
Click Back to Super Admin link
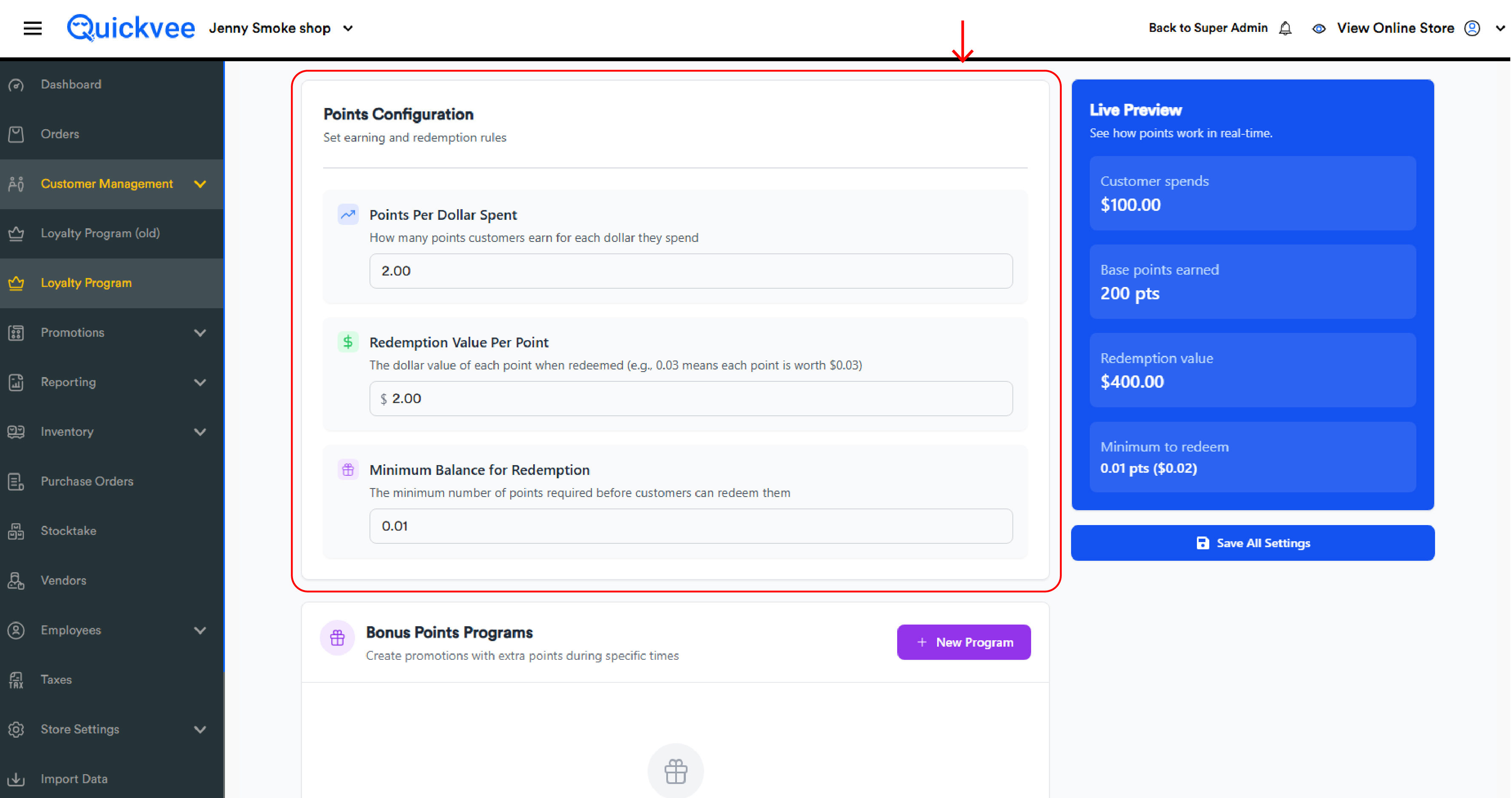[1208, 28]
